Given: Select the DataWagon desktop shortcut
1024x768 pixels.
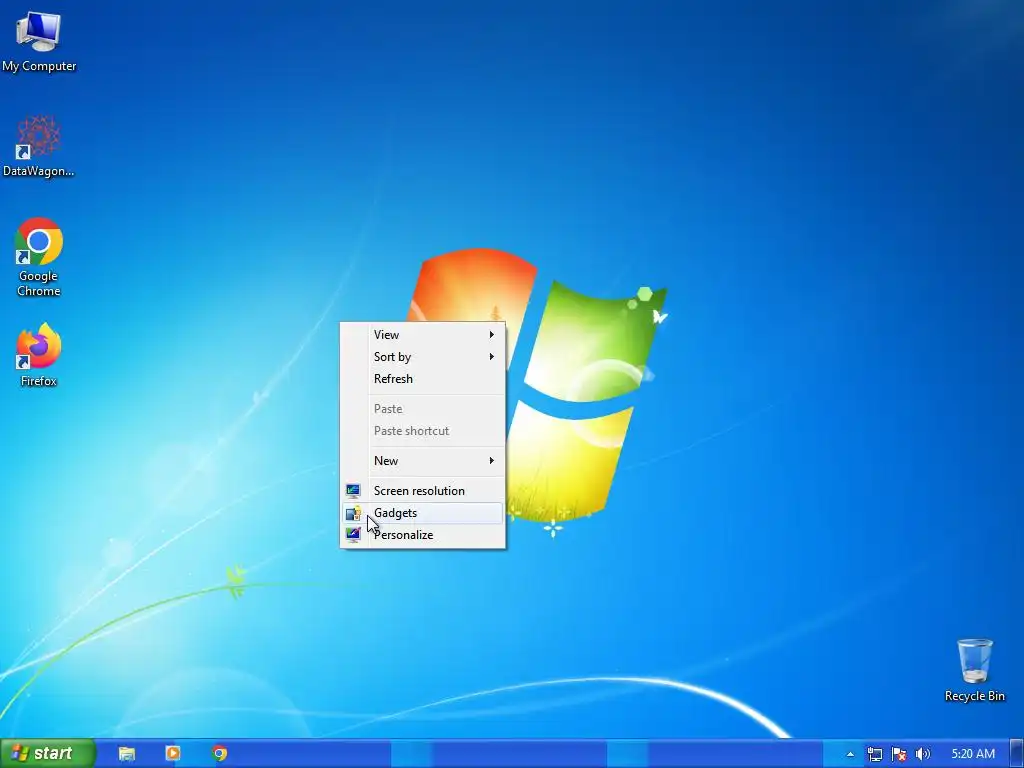Looking at the screenshot, I should coord(39,146).
